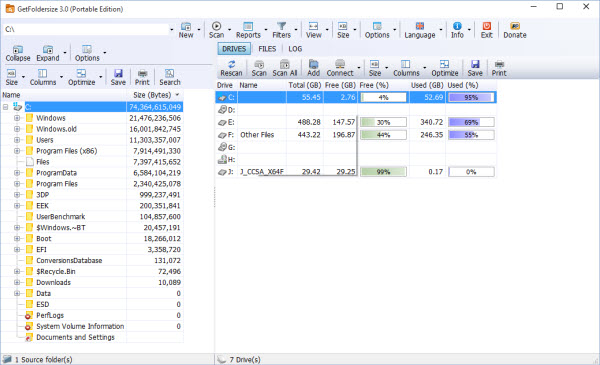
Task: Click the drives panel Save icon
Action: tap(475, 64)
